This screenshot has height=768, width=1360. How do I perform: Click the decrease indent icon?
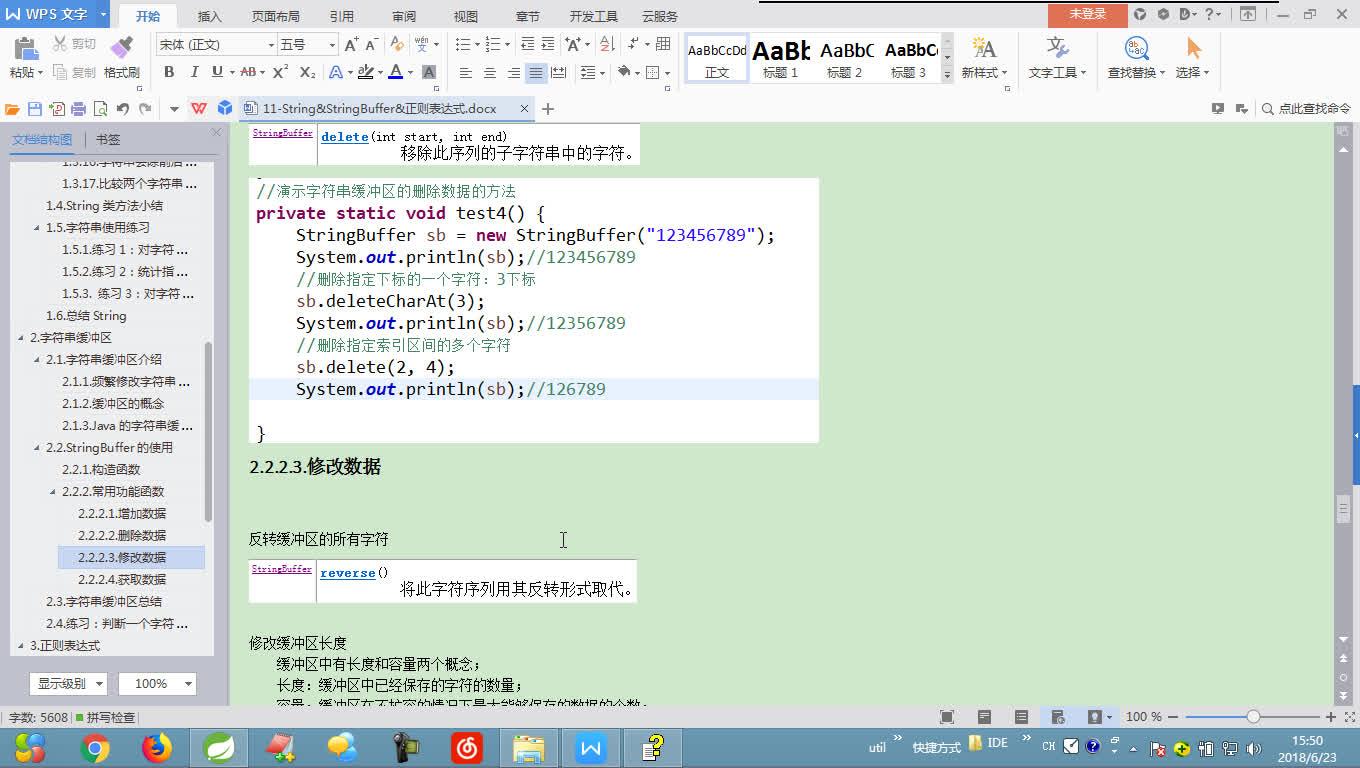(528, 45)
